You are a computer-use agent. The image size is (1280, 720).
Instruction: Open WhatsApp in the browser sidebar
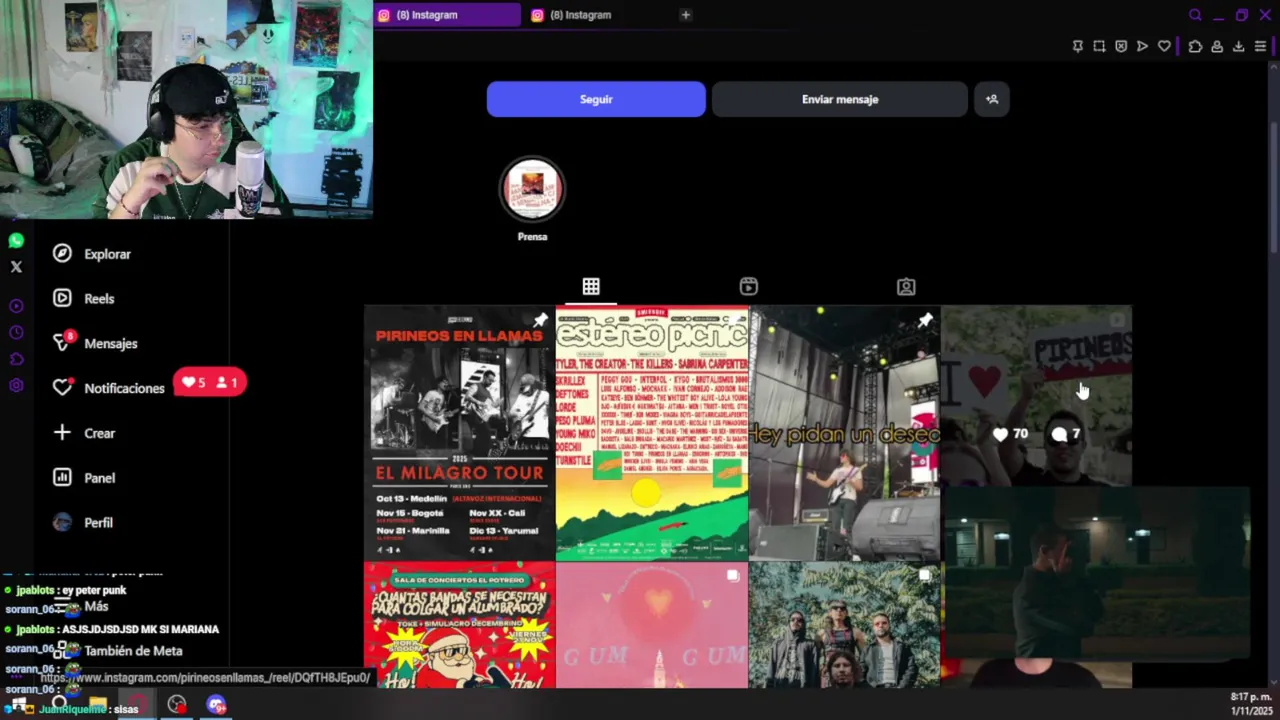point(16,241)
